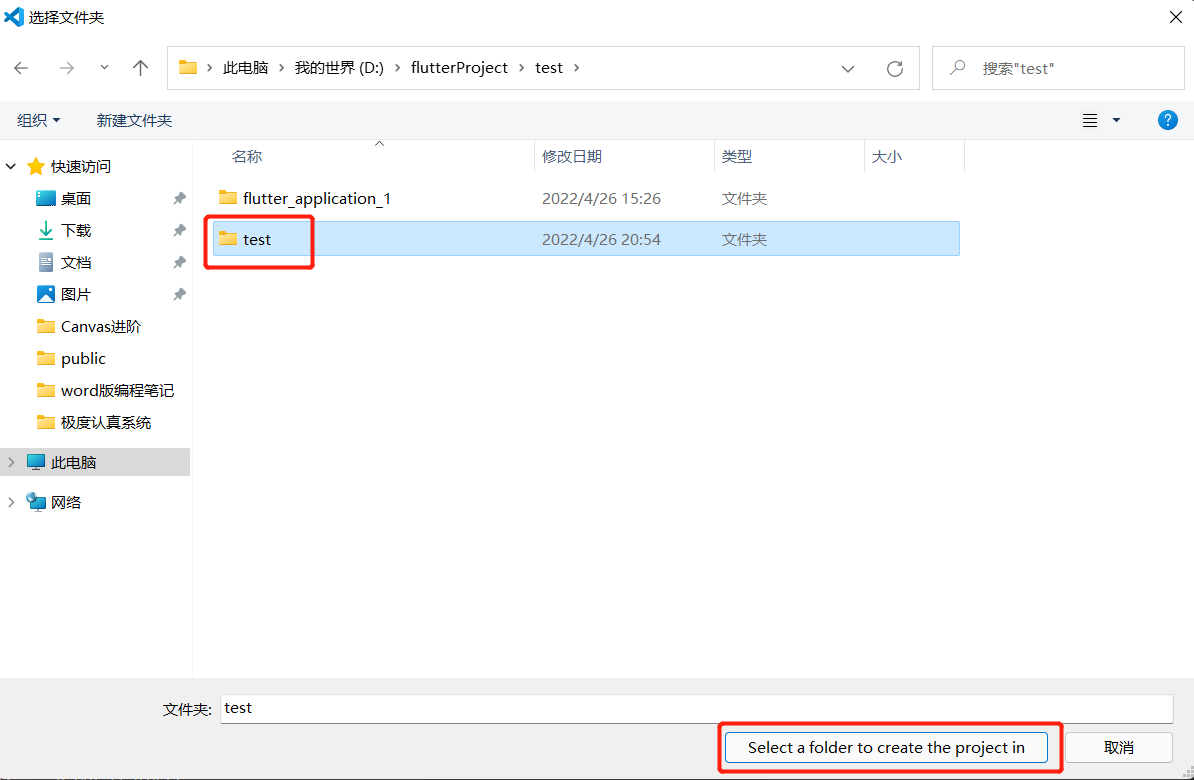Select 此电脑 in sidebar

pyautogui.click(x=73, y=462)
